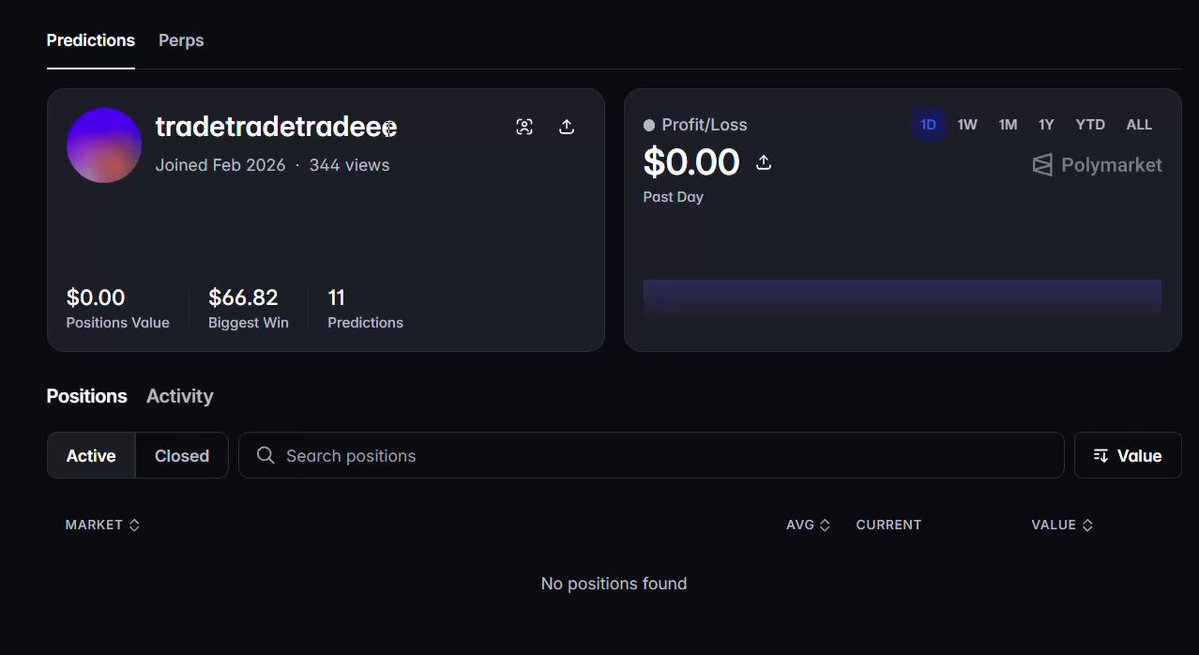Sort positions by VALUE column
This screenshot has width=1199, height=655.
tap(1061, 525)
